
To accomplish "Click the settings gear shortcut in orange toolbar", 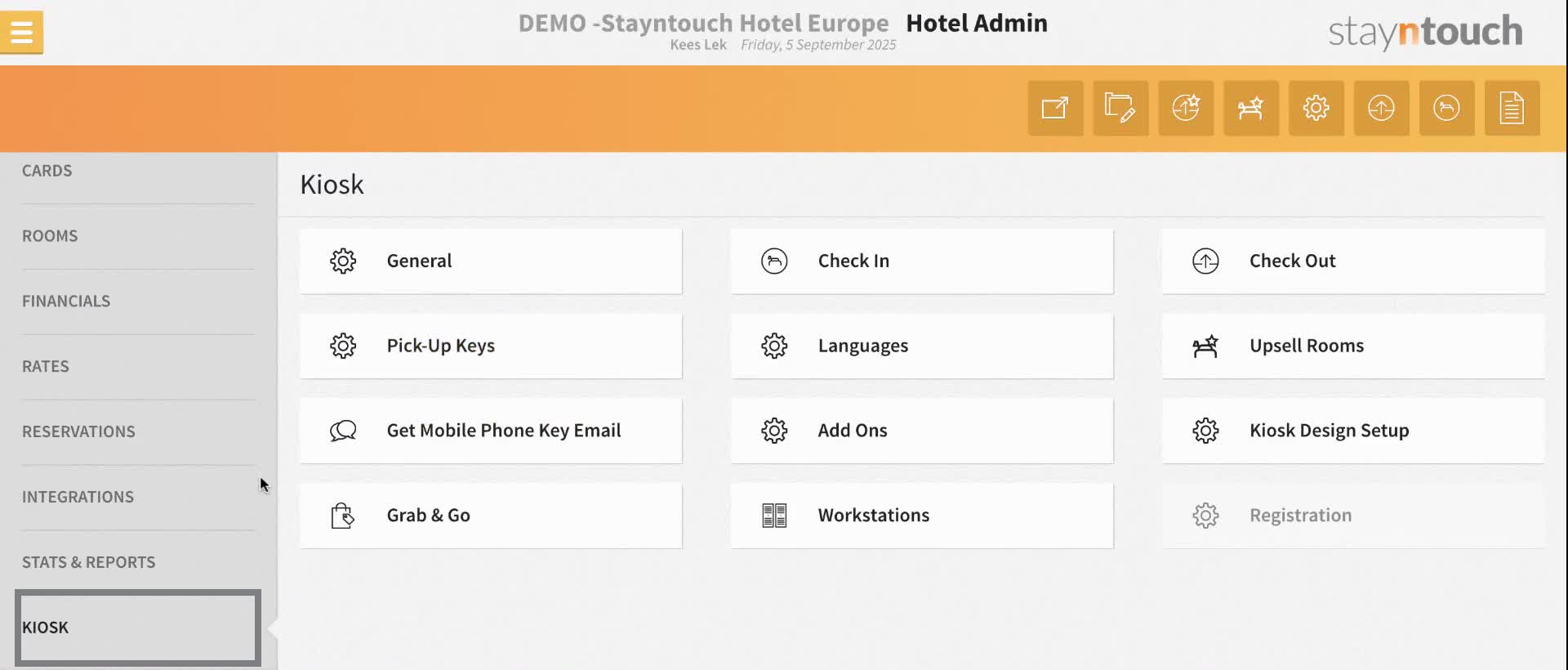I will (1316, 108).
